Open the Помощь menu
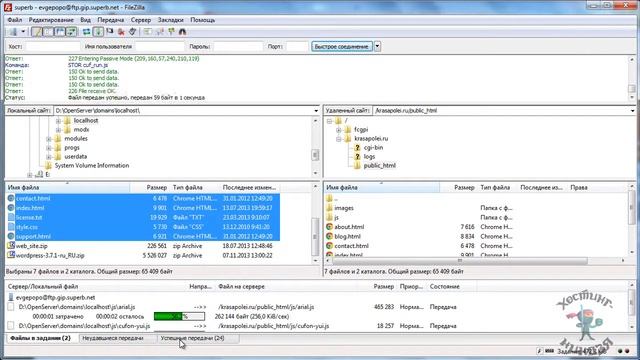The width and height of the screenshot is (640, 360). (202, 20)
